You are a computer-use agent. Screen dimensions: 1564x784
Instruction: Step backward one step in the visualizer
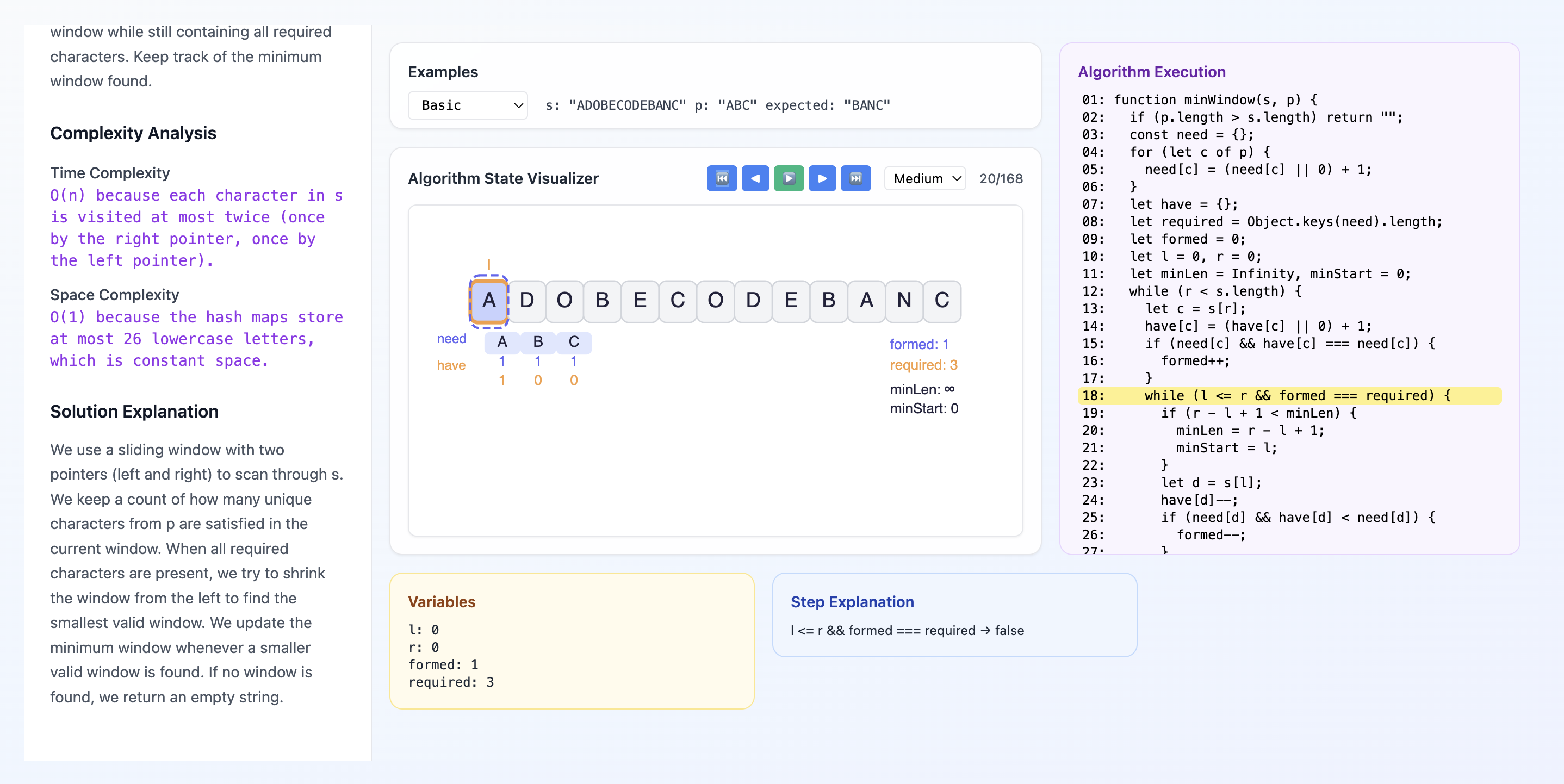[755, 178]
